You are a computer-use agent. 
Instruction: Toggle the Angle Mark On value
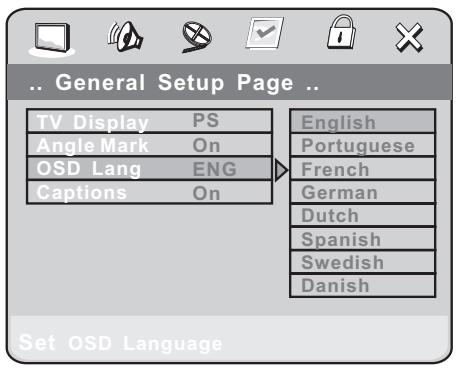(x=206, y=146)
